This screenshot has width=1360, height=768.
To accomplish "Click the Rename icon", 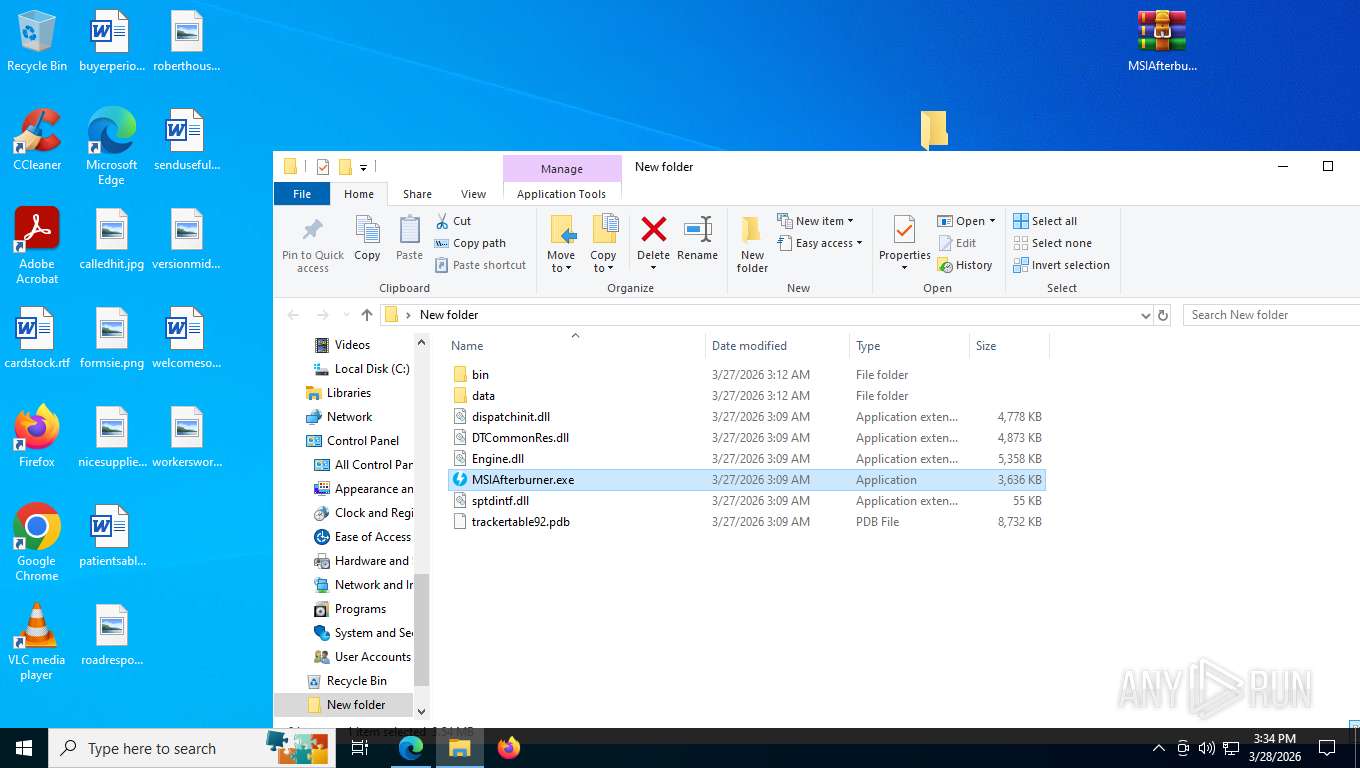I will [x=697, y=230].
